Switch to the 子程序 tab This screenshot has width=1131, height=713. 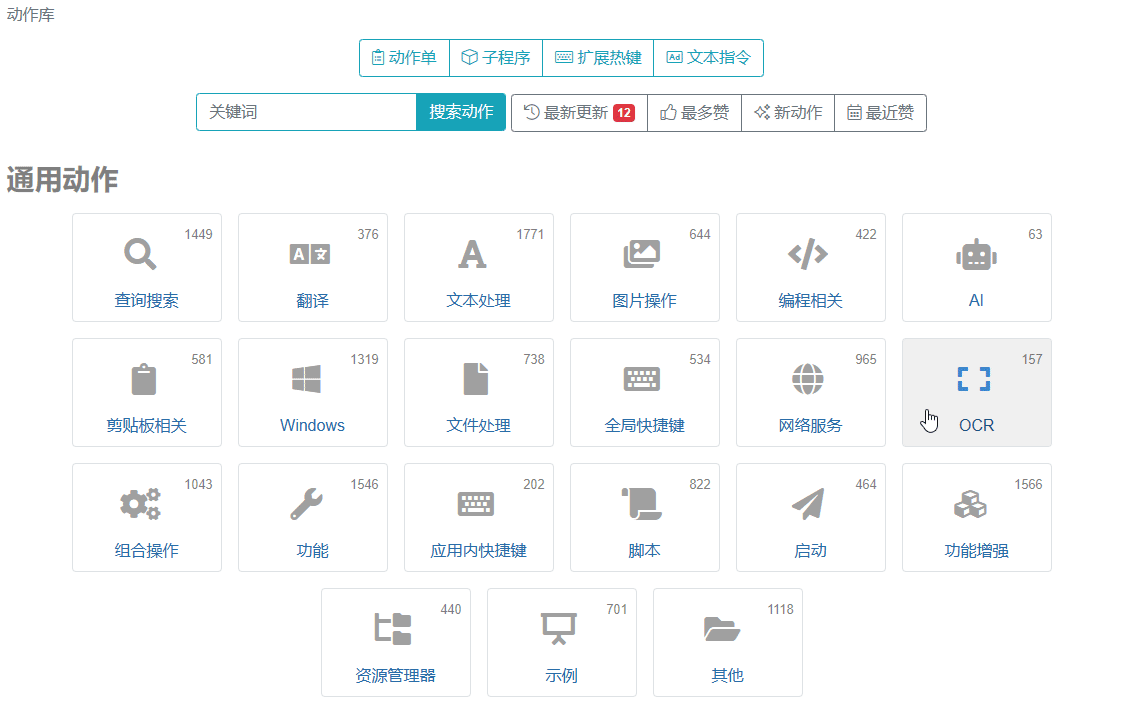coord(496,58)
